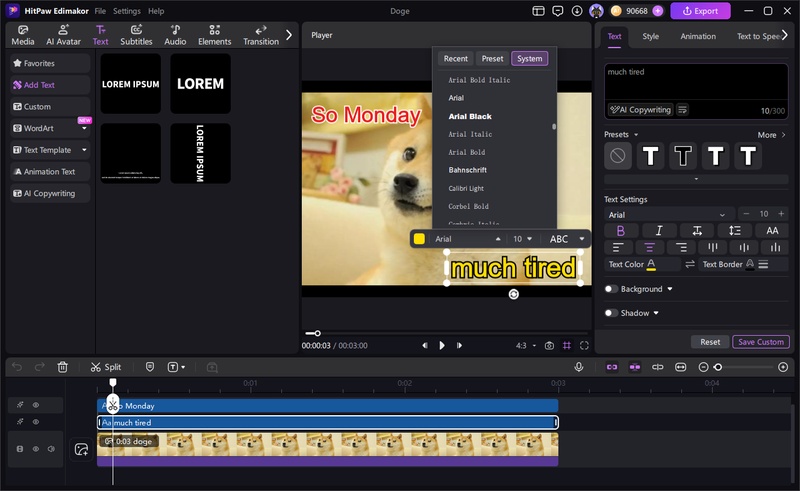Open the ABC style dropdown

(566, 239)
